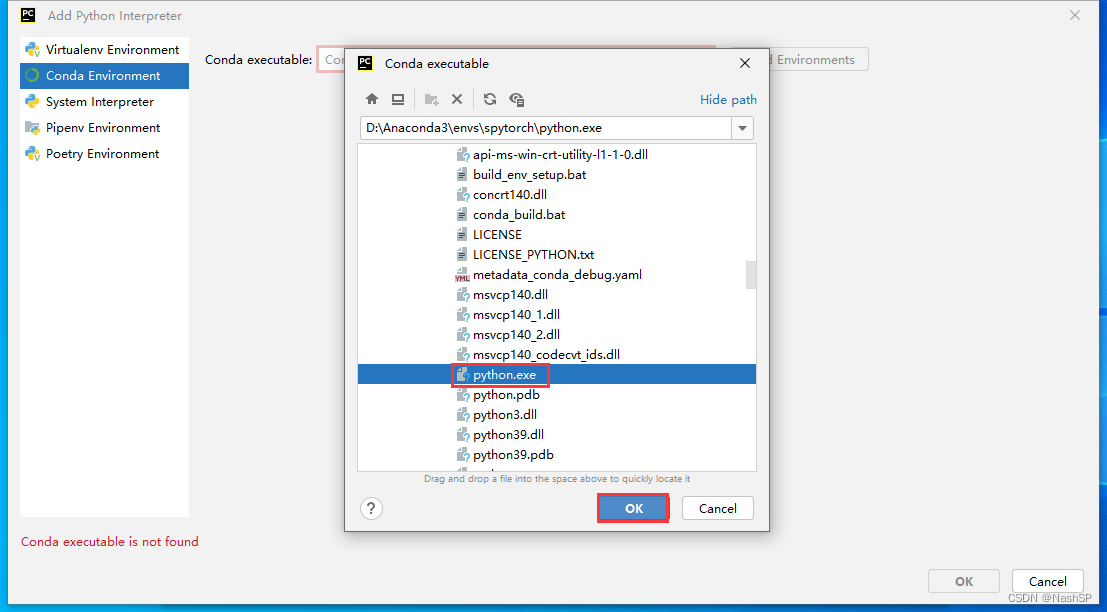1107x612 pixels.
Task: Select System Interpreter in sidebar
Action: pos(104,102)
